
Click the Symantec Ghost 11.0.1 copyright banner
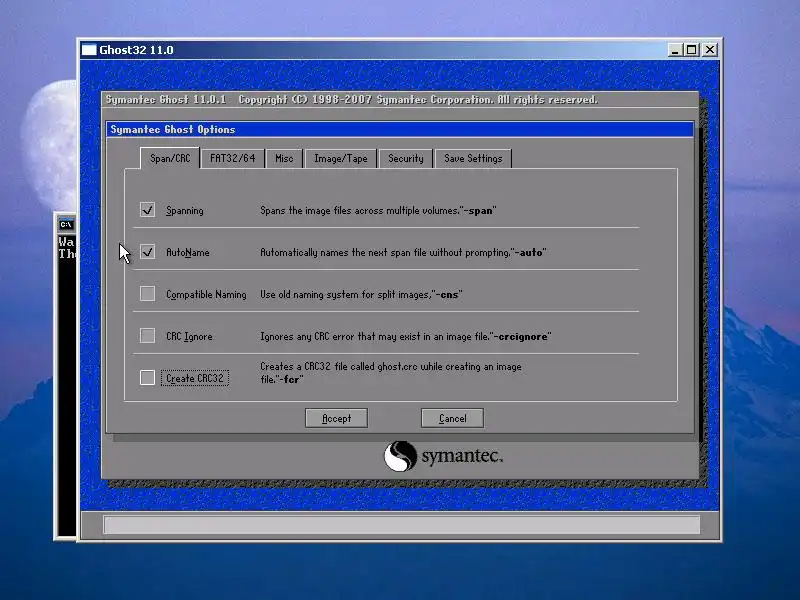coord(352,99)
